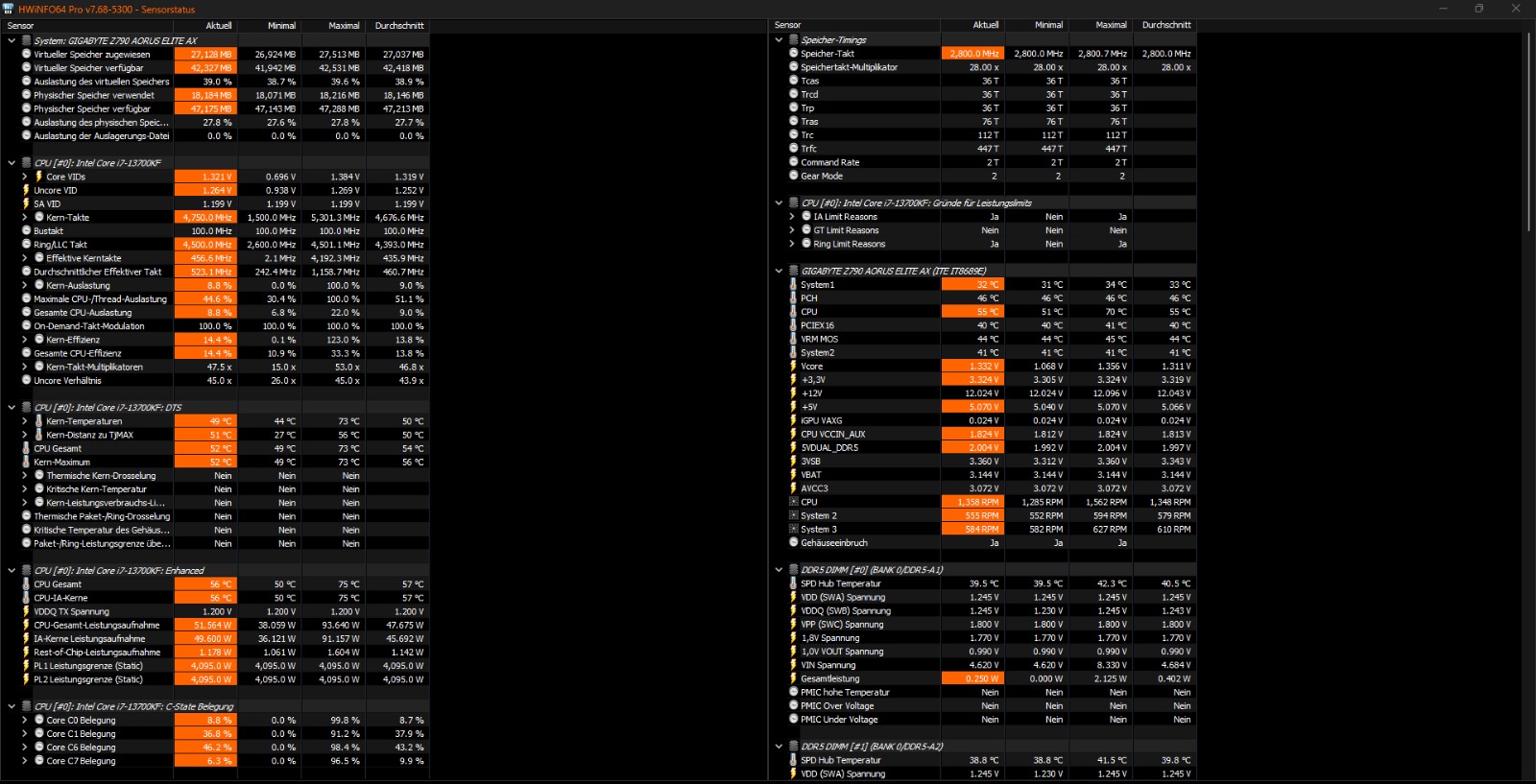This screenshot has height=784, width=1536.
Task: Click the thermometer icon beside Kern-Temperaturen
Action: click(x=38, y=421)
